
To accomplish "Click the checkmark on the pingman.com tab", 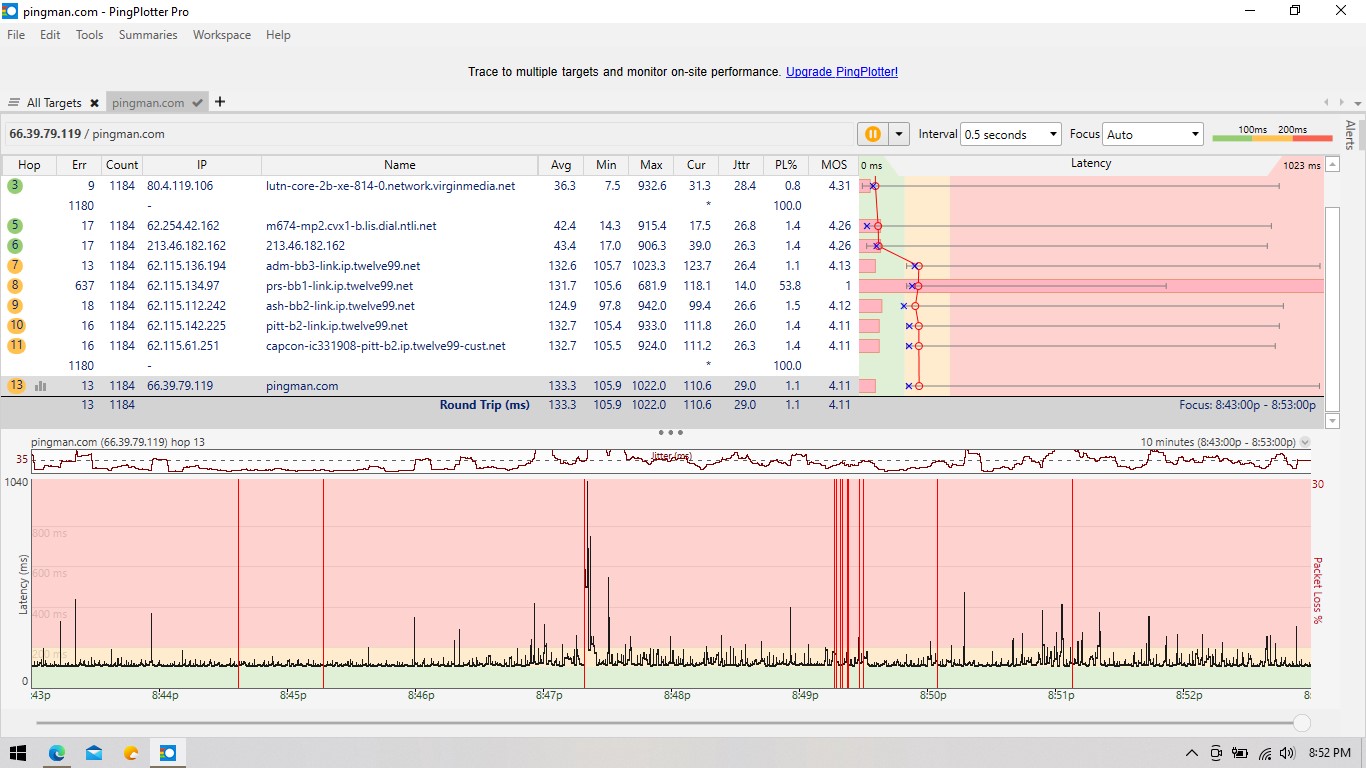I will point(198,103).
